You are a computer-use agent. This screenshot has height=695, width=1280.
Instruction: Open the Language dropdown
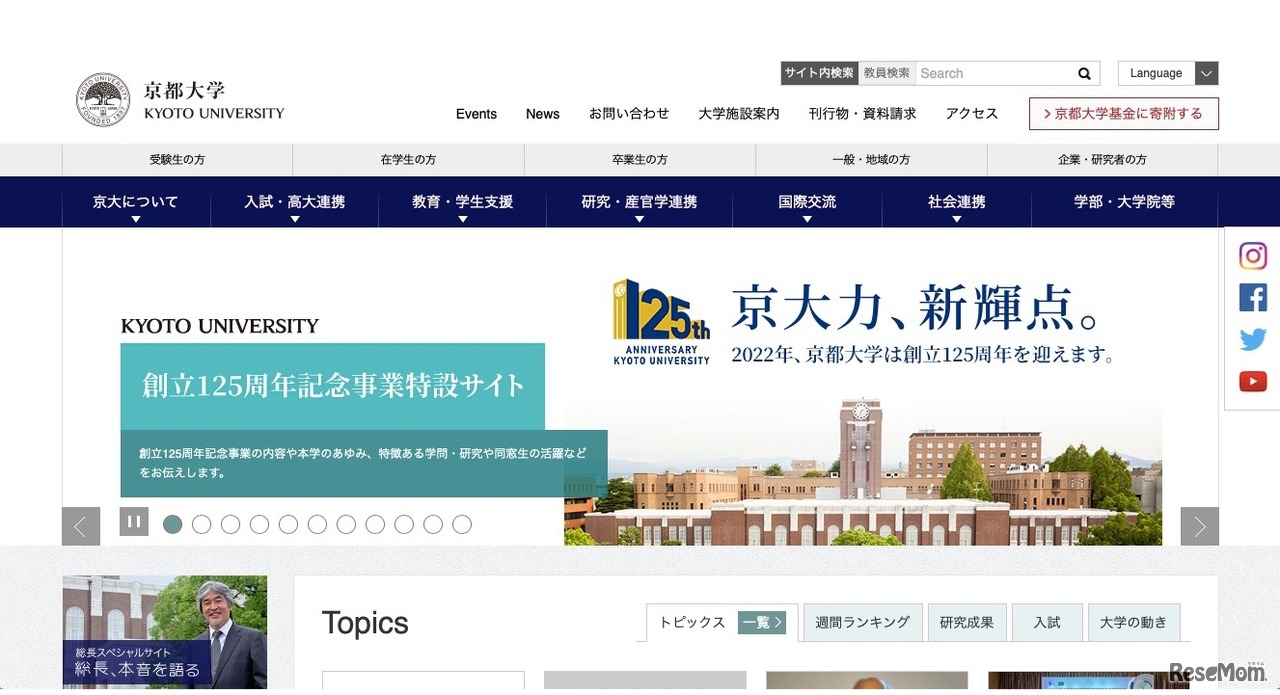coord(1167,73)
